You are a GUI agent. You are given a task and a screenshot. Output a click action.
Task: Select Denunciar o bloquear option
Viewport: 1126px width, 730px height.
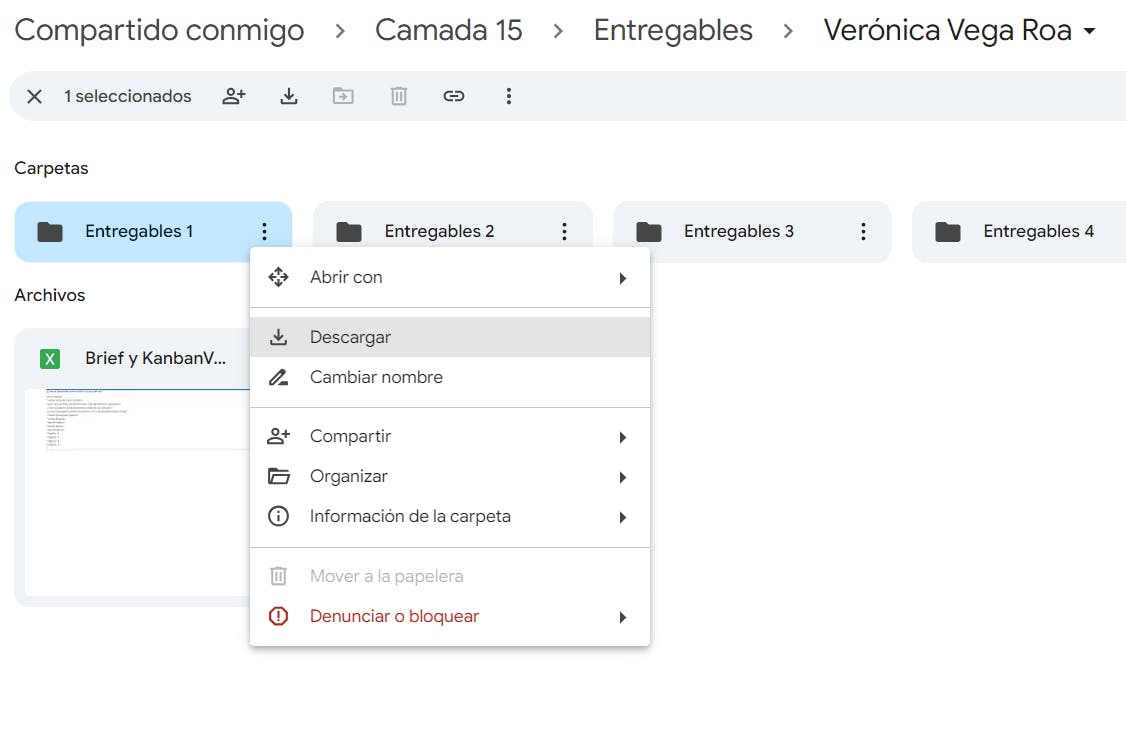[x=394, y=617]
